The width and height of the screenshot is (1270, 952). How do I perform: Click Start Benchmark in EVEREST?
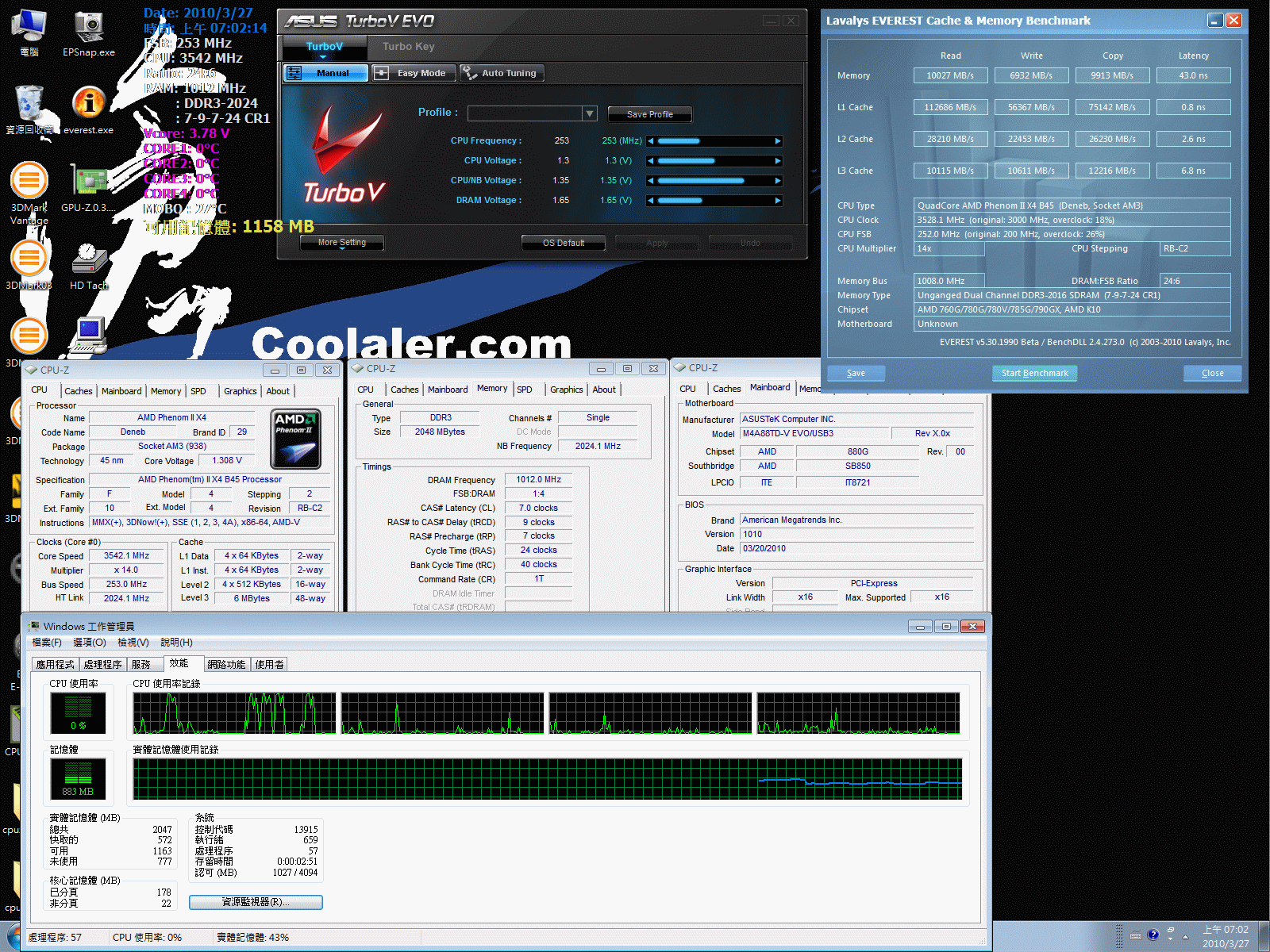1034,373
